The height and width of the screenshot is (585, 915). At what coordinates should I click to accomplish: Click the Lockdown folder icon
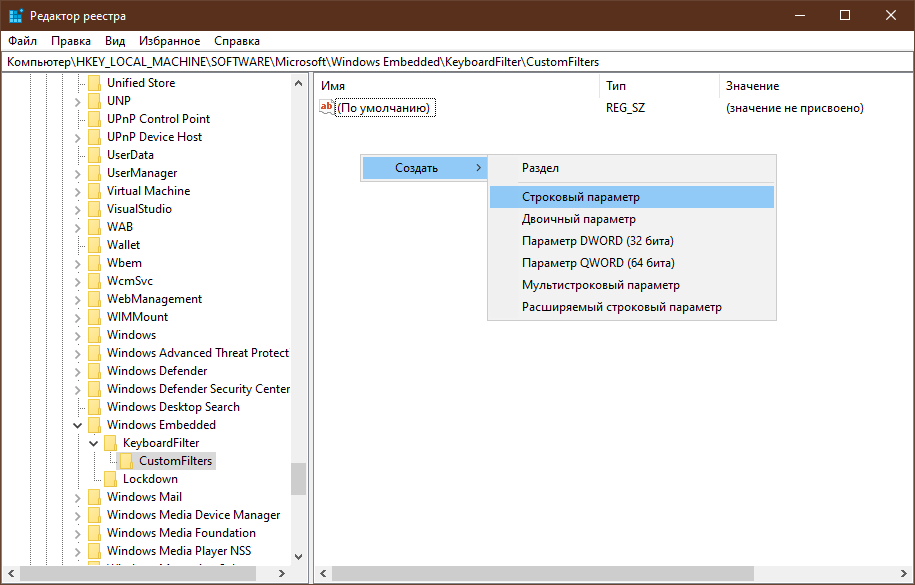coord(110,479)
